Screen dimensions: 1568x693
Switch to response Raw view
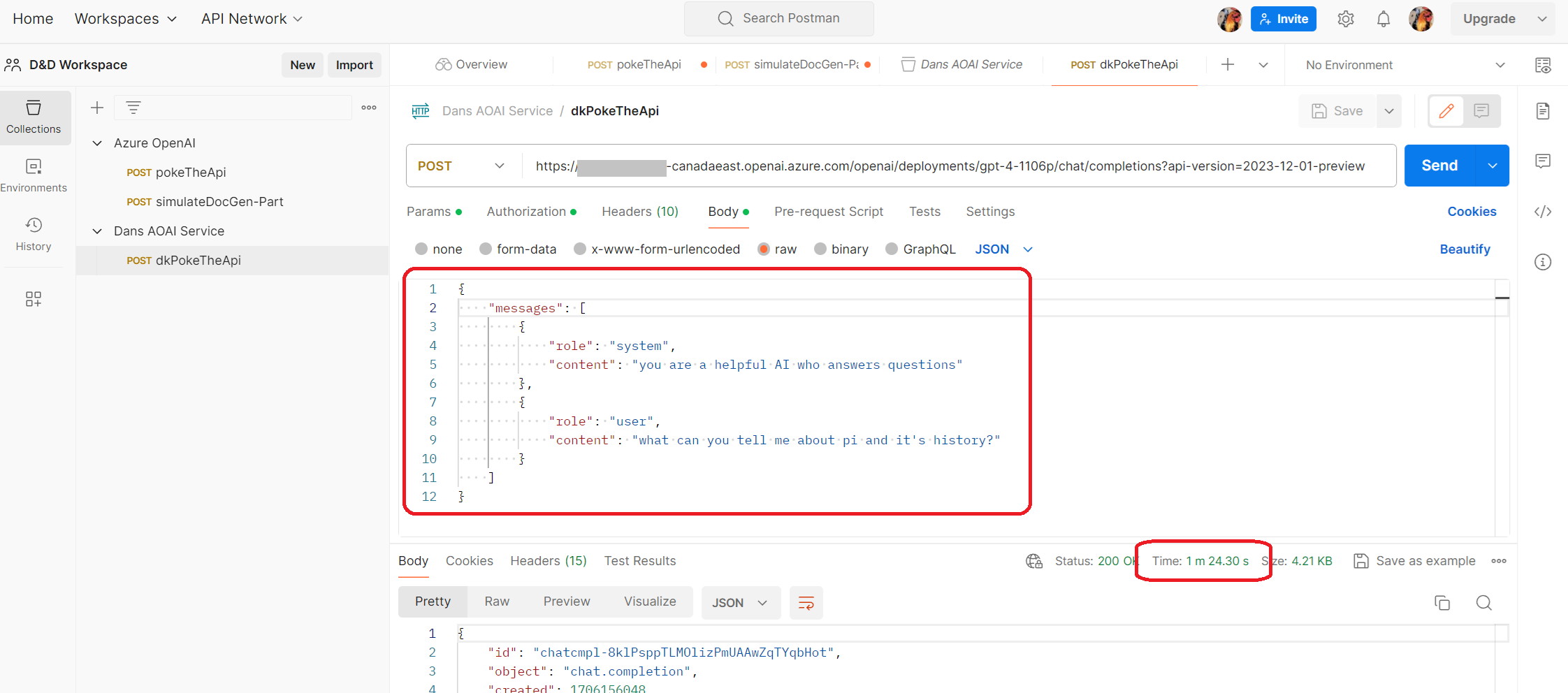click(x=497, y=601)
